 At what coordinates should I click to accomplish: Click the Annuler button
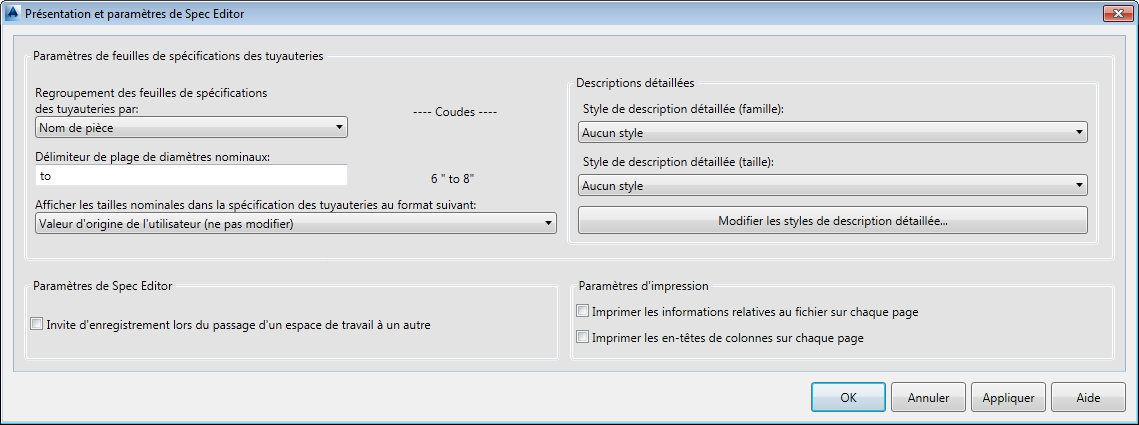click(x=928, y=397)
